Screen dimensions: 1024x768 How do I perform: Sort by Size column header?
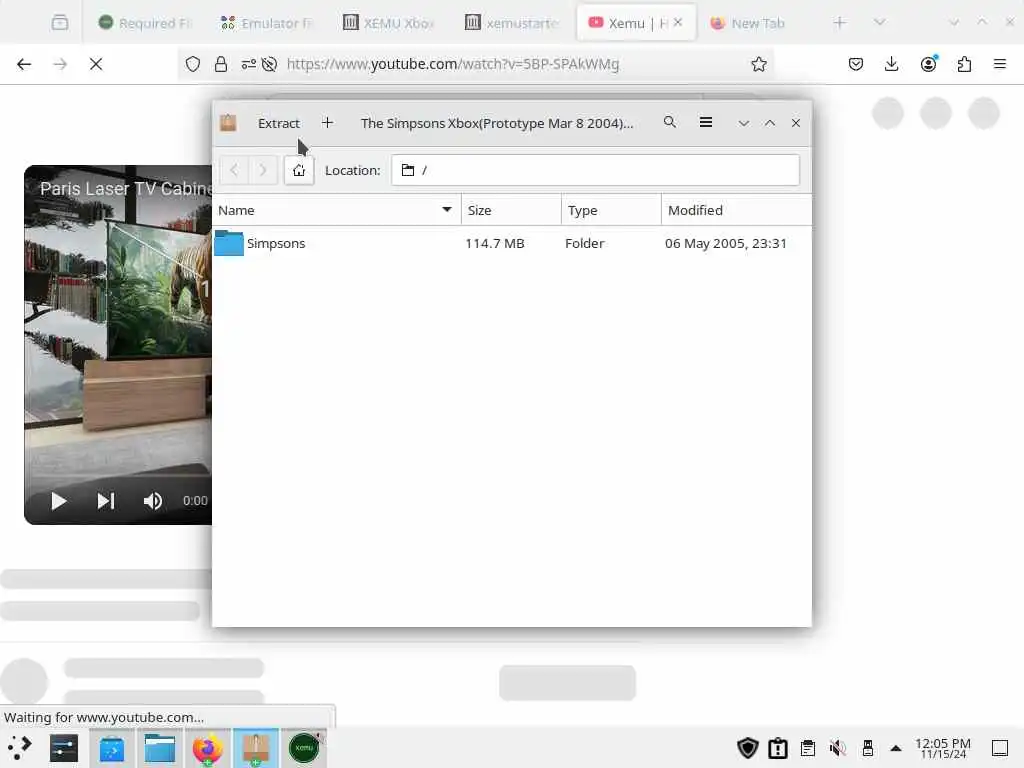tap(511, 210)
